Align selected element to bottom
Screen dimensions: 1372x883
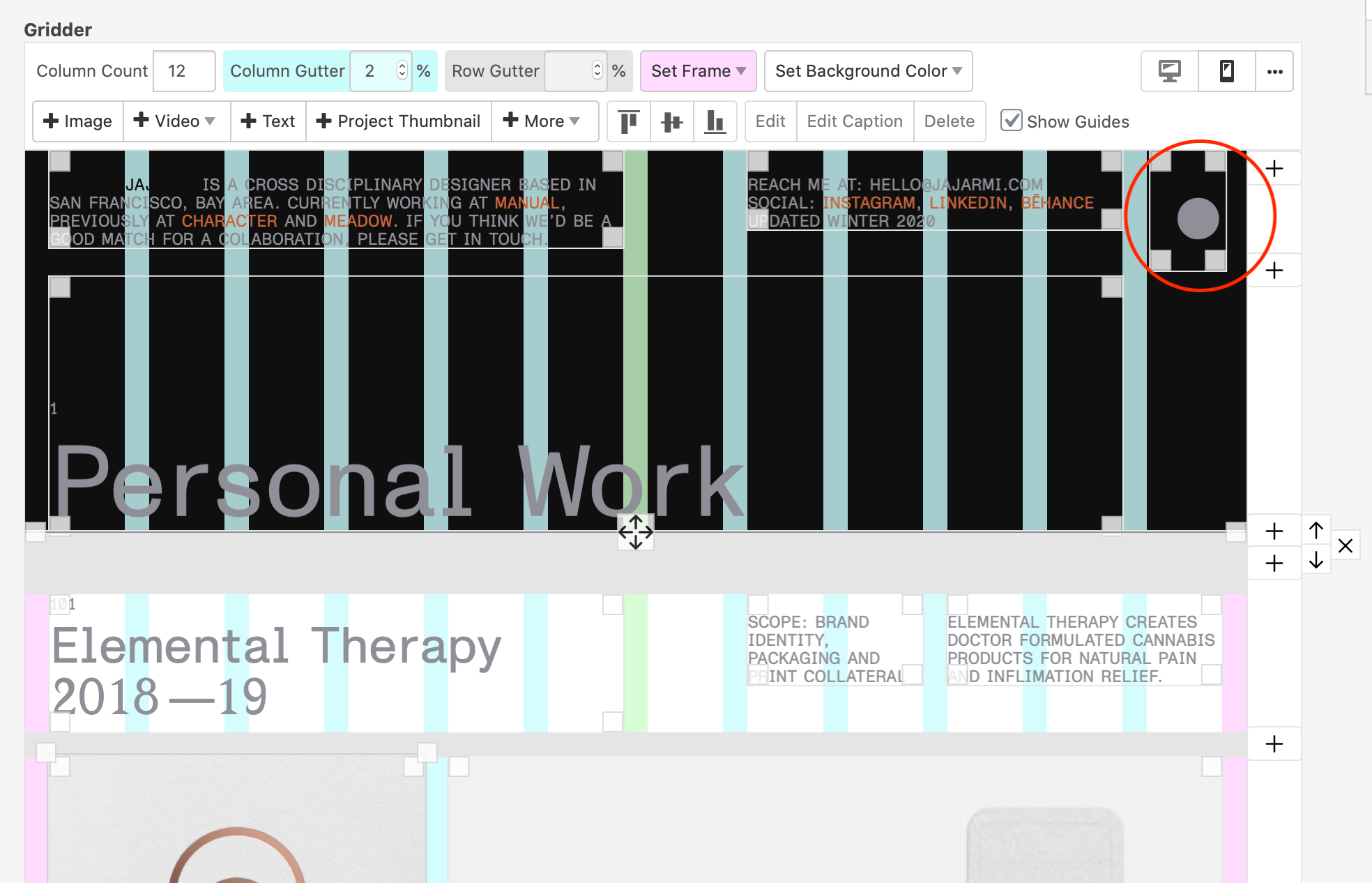click(715, 121)
